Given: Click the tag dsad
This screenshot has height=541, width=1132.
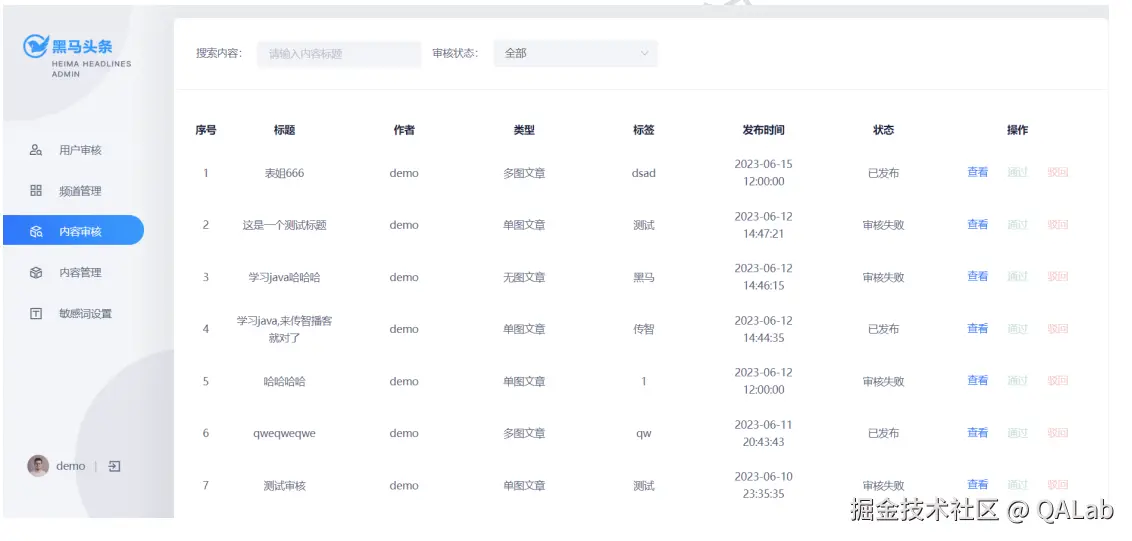Looking at the screenshot, I should tap(643, 173).
